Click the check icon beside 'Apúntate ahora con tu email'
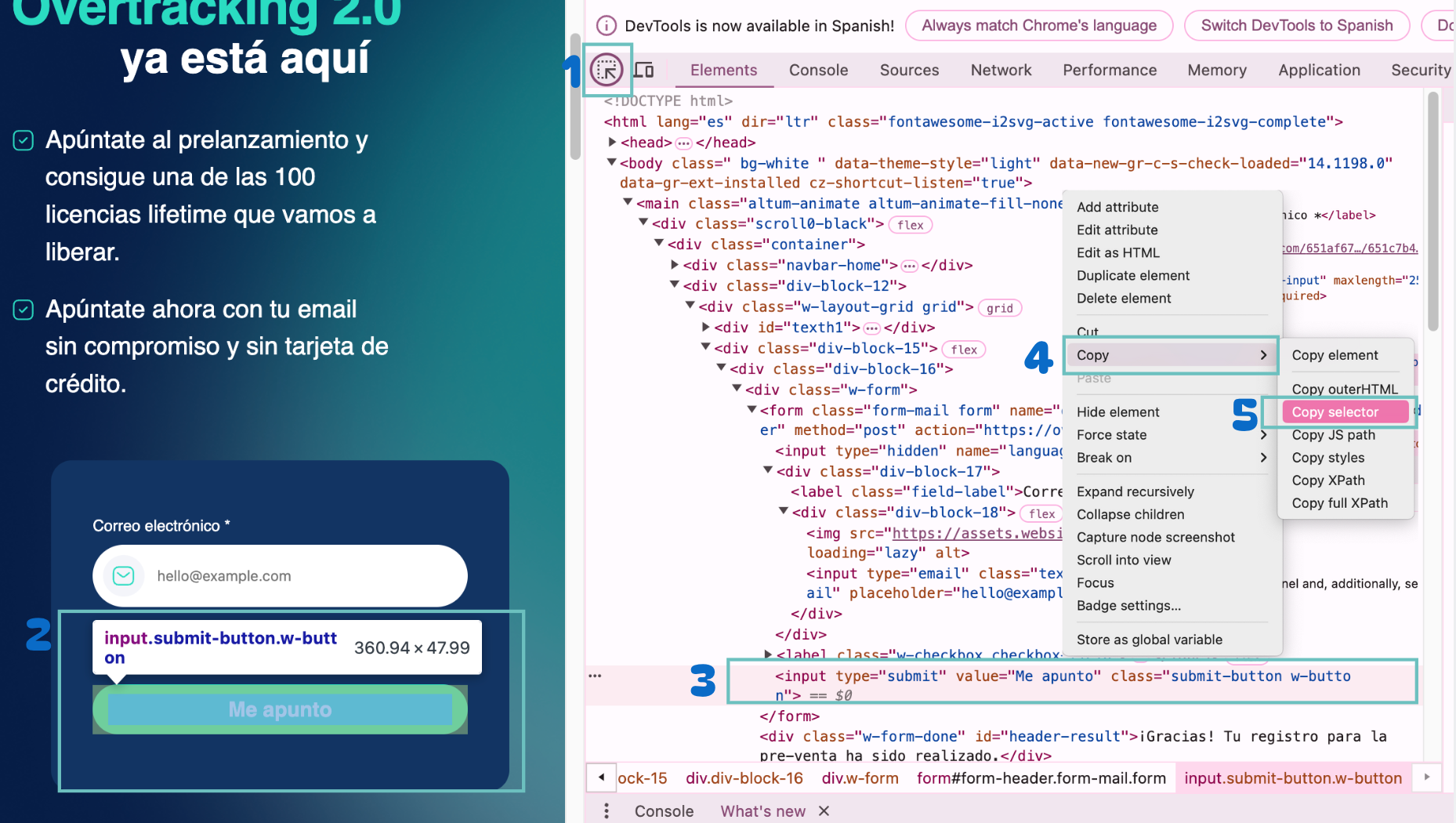Image resolution: width=1456 pixels, height=823 pixels. pos(24,310)
